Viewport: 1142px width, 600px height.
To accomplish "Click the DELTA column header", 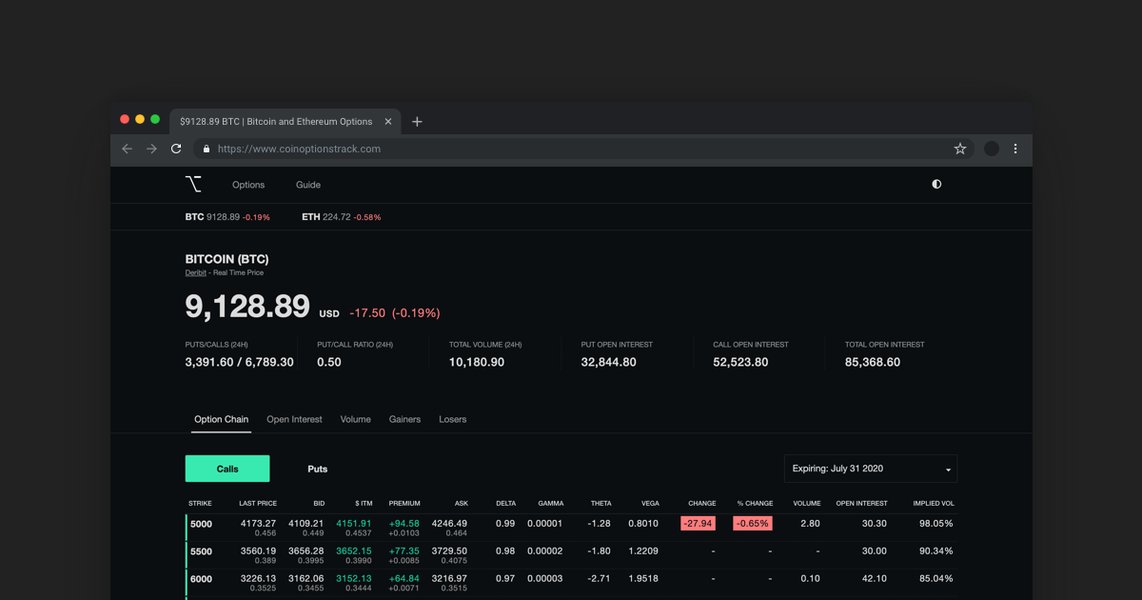I will [x=505, y=503].
